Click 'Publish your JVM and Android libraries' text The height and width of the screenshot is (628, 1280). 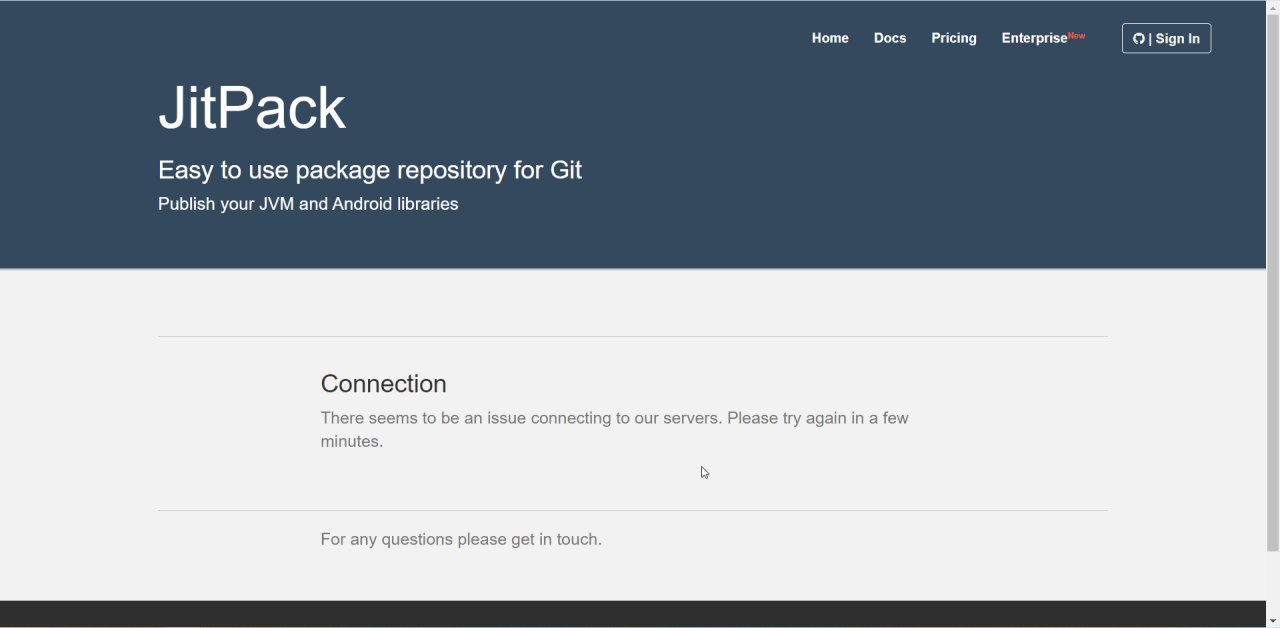pyautogui.click(x=308, y=204)
